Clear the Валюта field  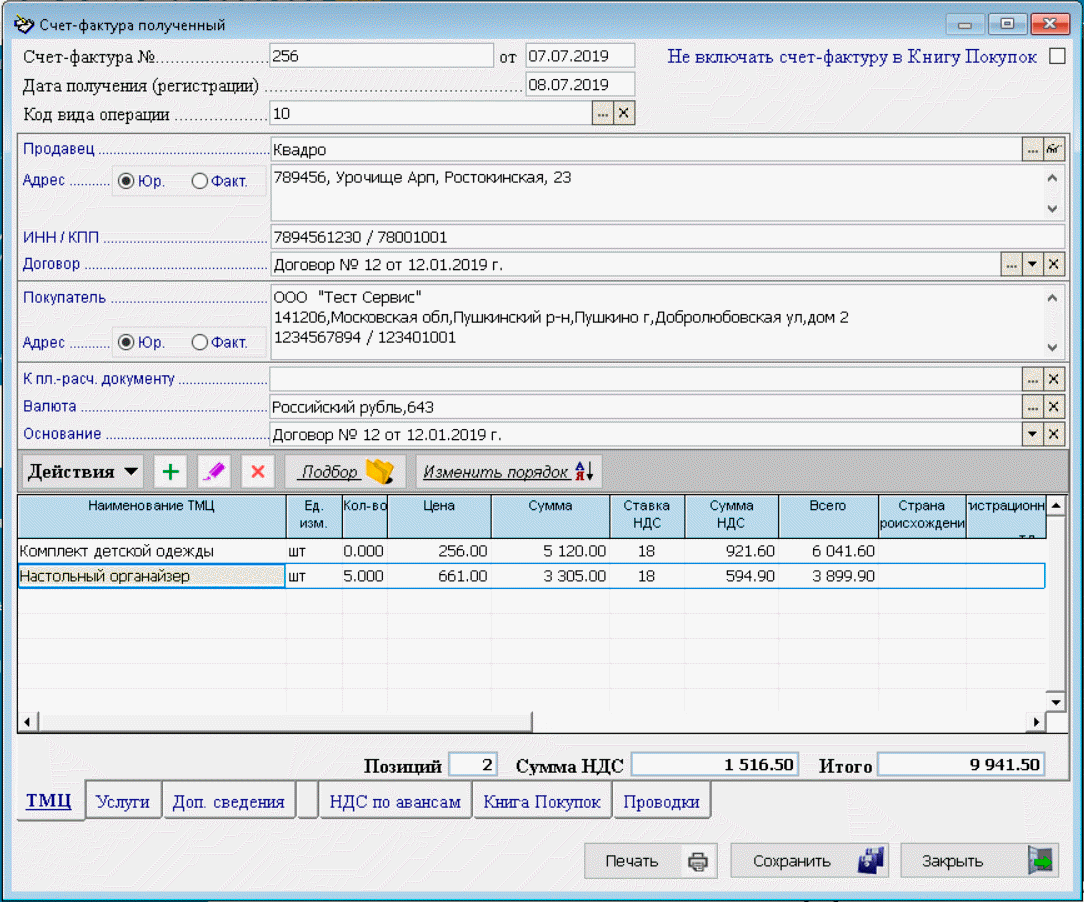click(1054, 407)
